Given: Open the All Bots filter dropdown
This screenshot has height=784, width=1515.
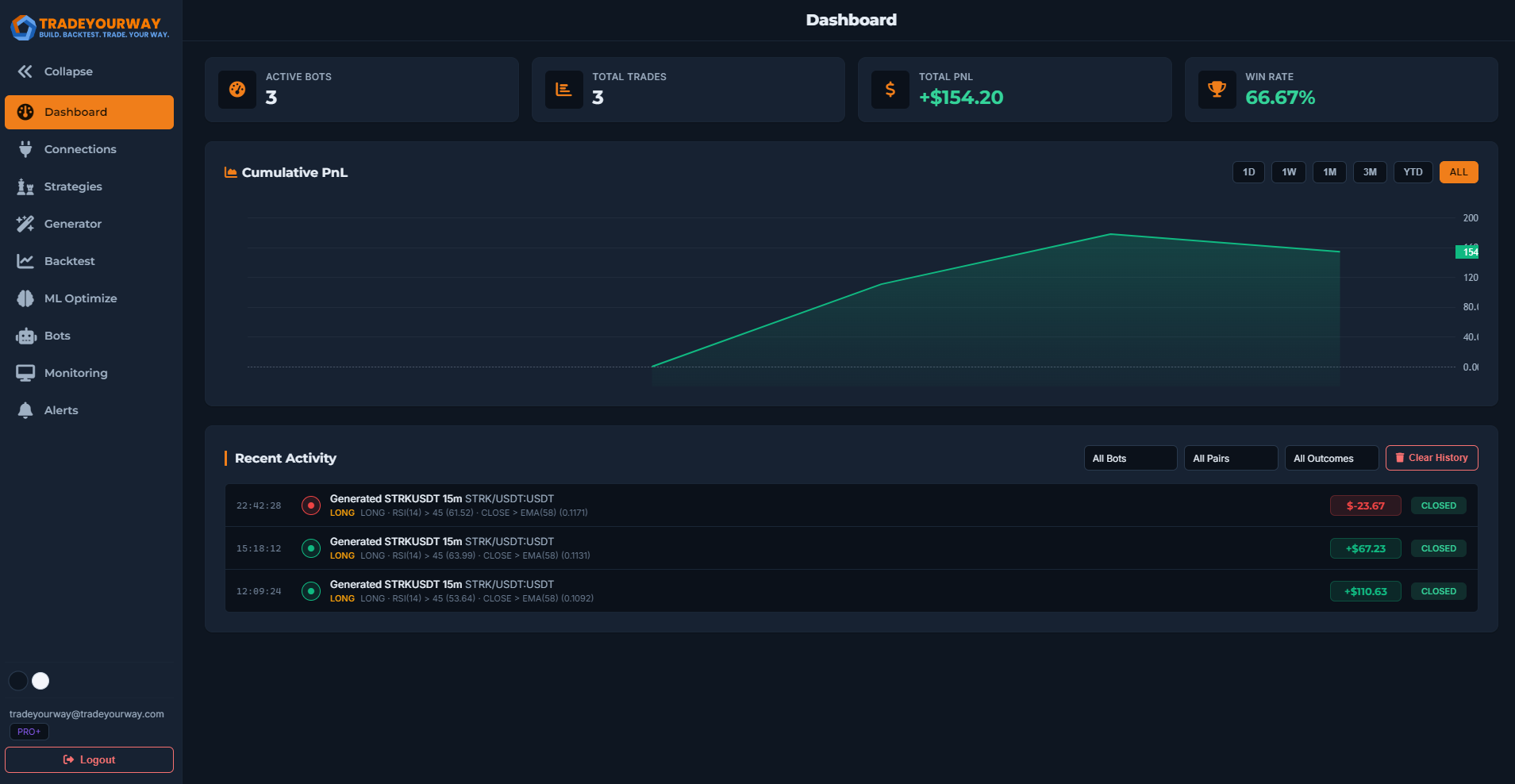Looking at the screenshot, I should click(1130, 458).
